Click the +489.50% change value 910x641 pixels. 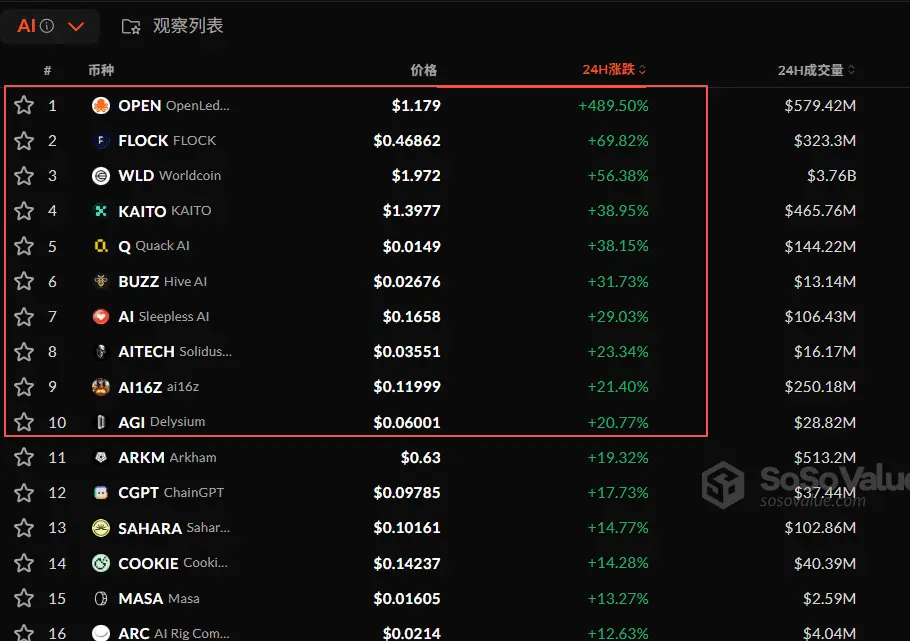point(613,106)
